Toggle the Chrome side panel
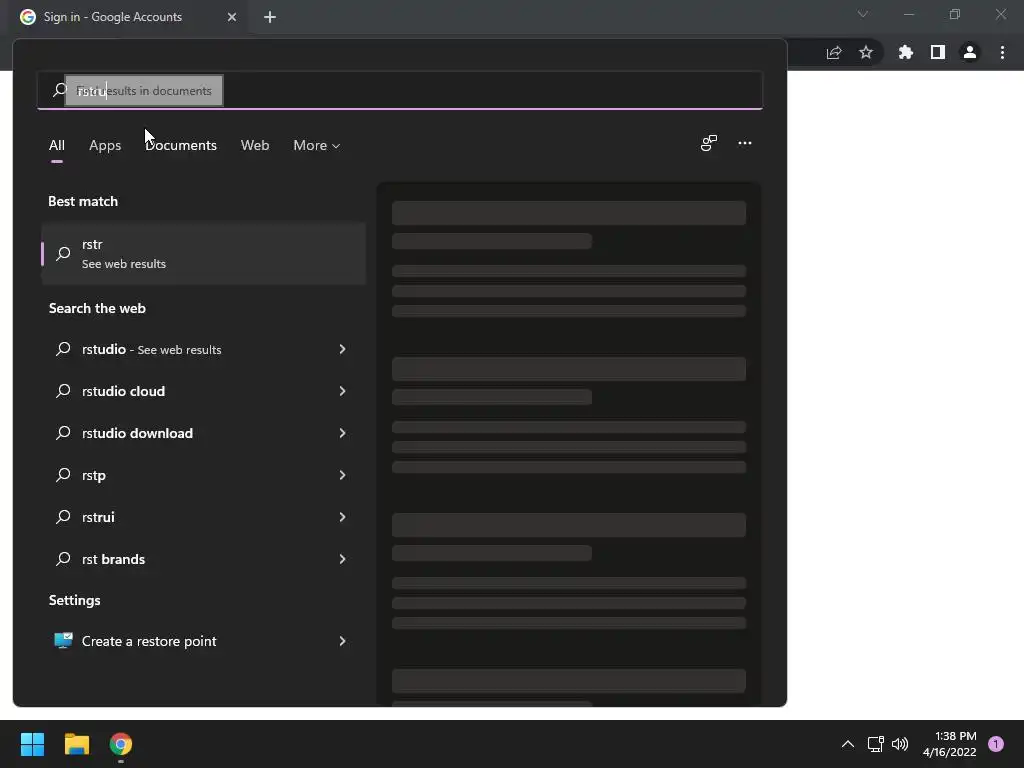Image resolution: width=1024 pixels, height=768 pixels. (938, 52)
